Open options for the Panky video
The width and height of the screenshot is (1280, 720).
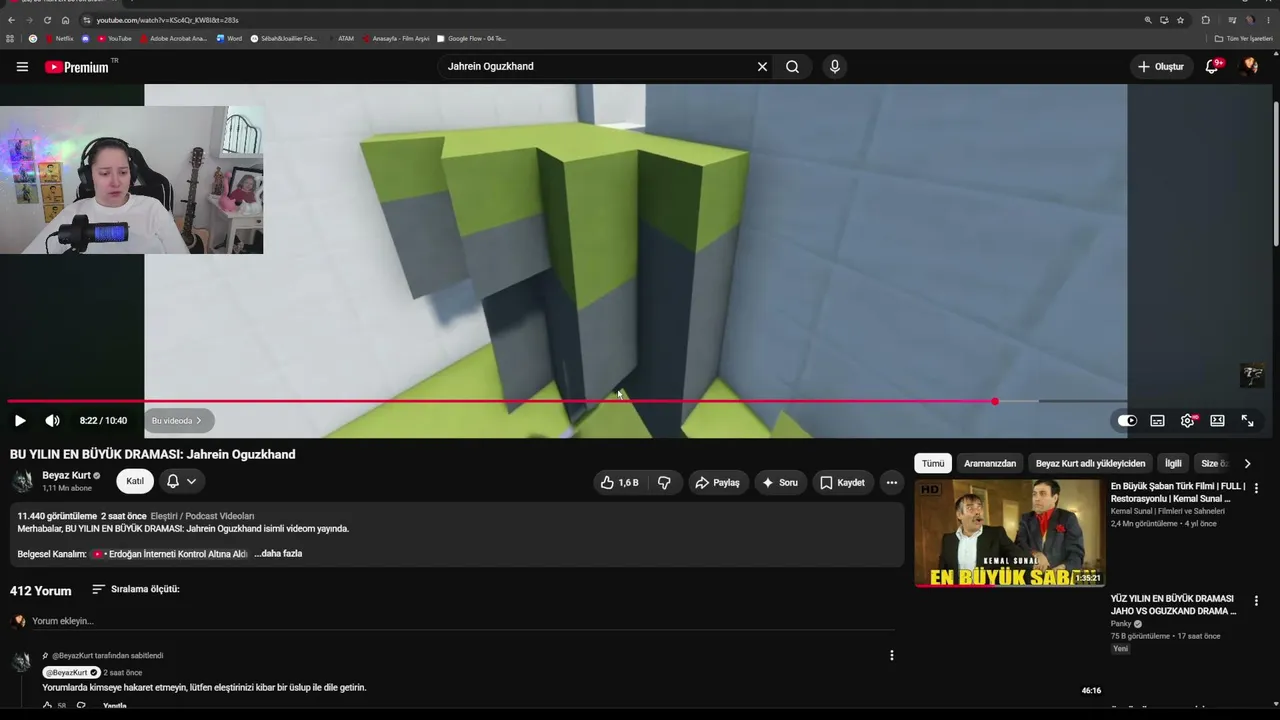[1256, 601]
